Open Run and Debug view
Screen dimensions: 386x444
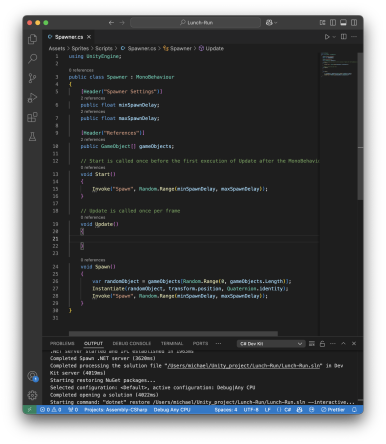point(32,98)
